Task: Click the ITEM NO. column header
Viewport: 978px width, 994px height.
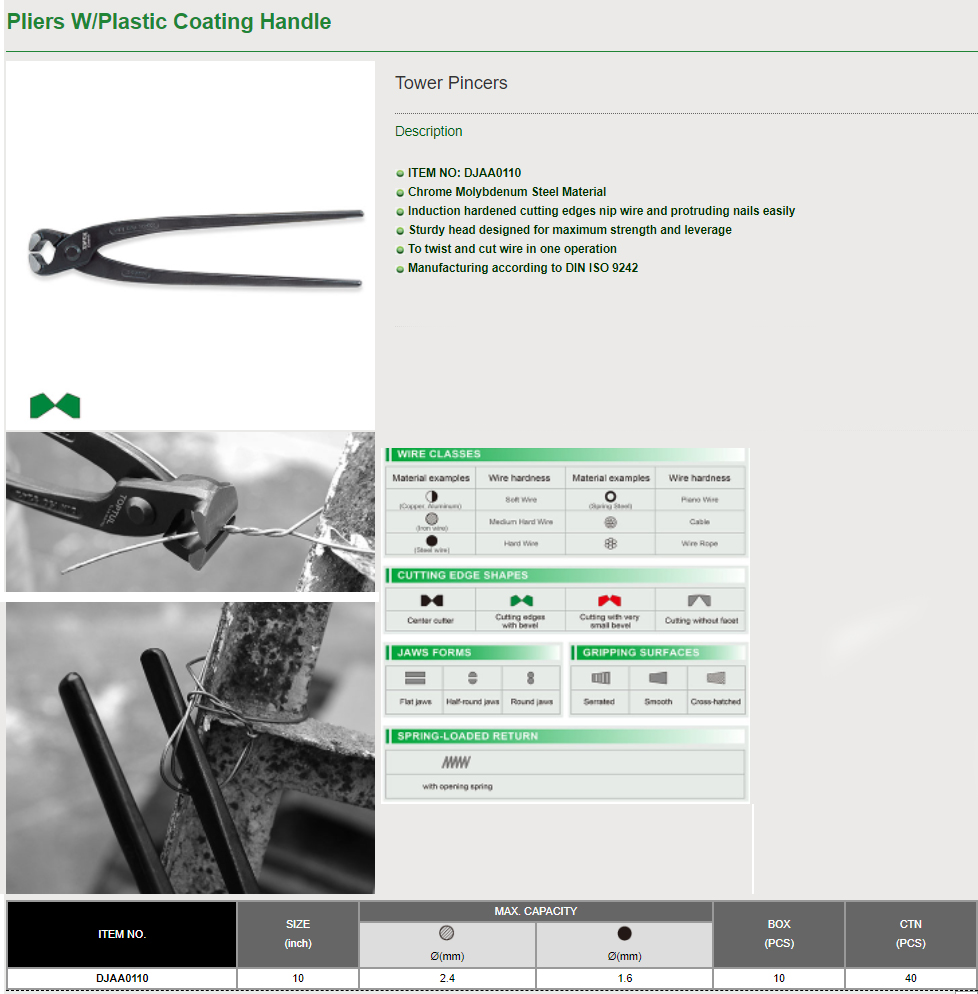Action: [x=122, y=934]
